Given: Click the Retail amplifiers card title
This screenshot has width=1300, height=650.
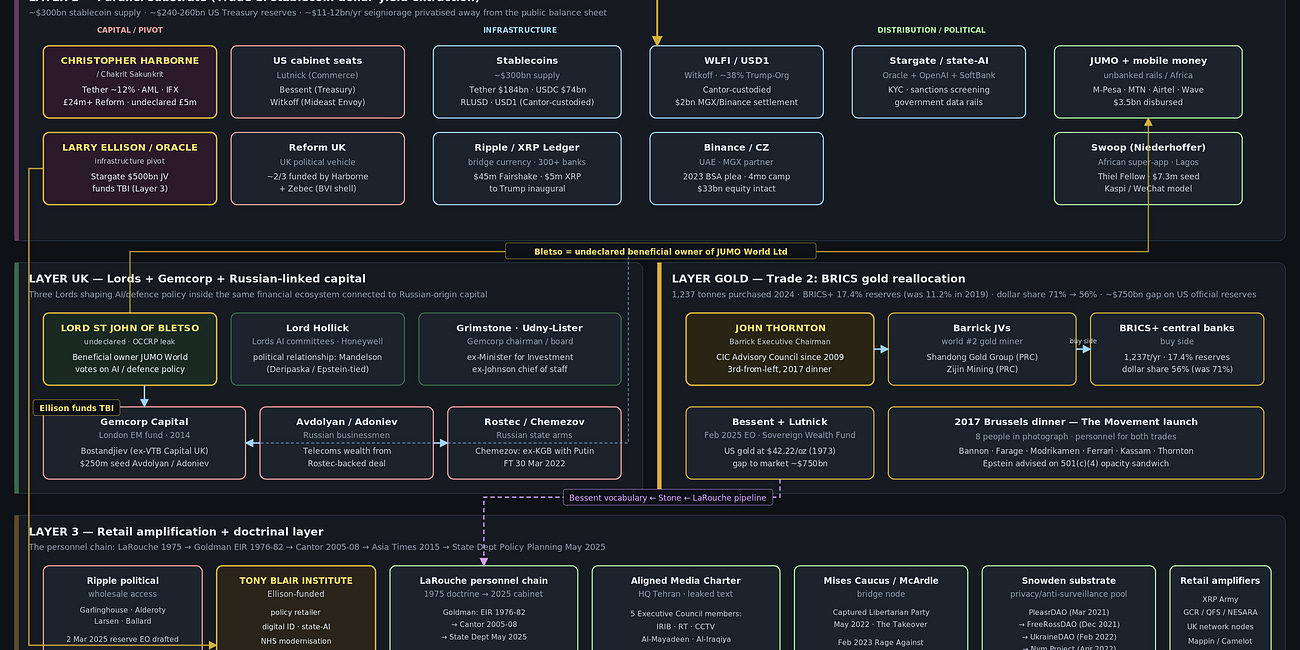Looking at the screenshot, I should [x=1221, y=580].
